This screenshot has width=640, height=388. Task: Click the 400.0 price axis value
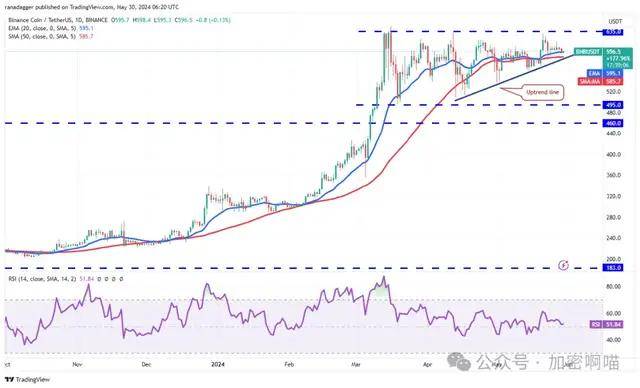[x=613, y=155]
